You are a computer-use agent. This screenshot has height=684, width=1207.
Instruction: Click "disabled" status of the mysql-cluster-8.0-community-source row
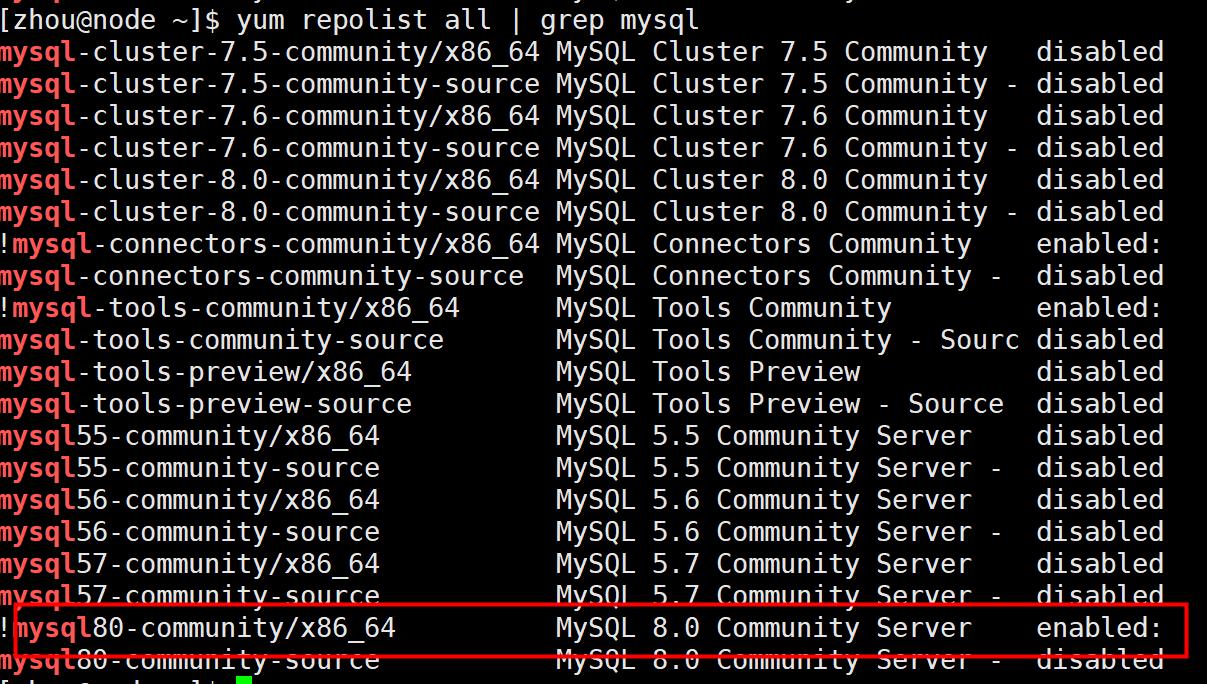(x=1100, y=212)
